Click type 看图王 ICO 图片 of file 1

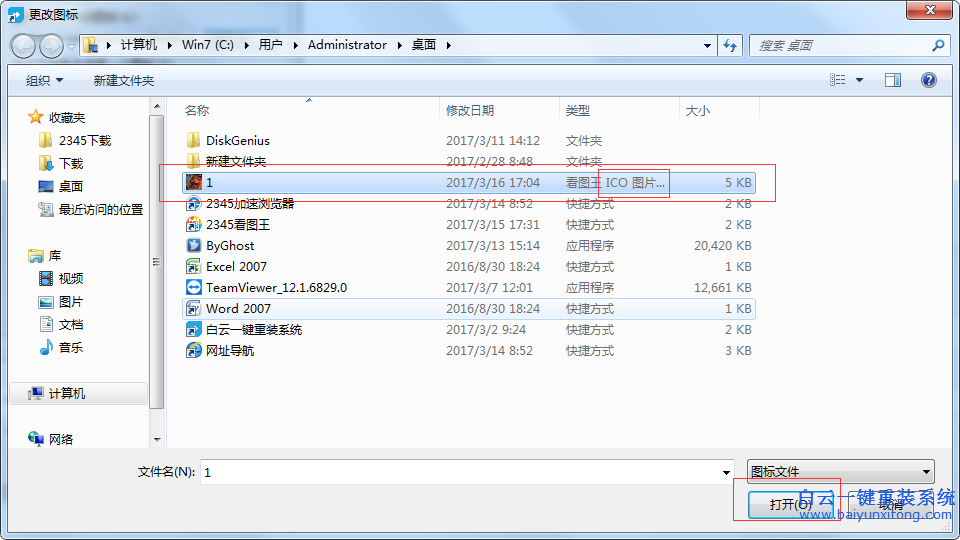[x=615, y=182]
